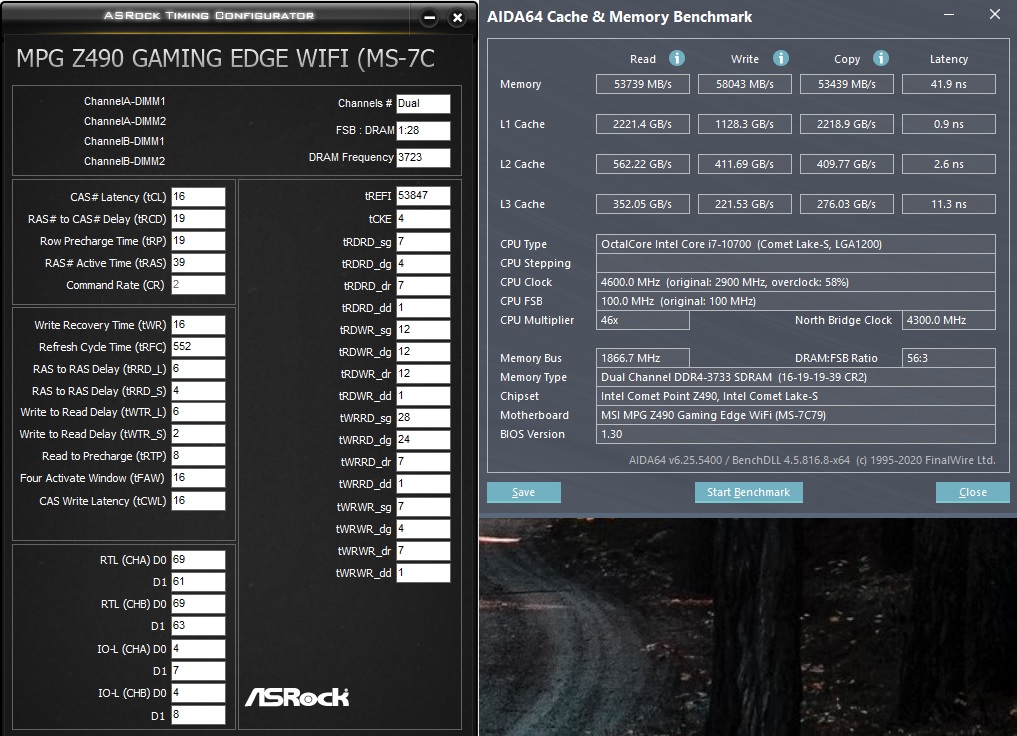Click the Close button in AIDA64

(972, 492)
